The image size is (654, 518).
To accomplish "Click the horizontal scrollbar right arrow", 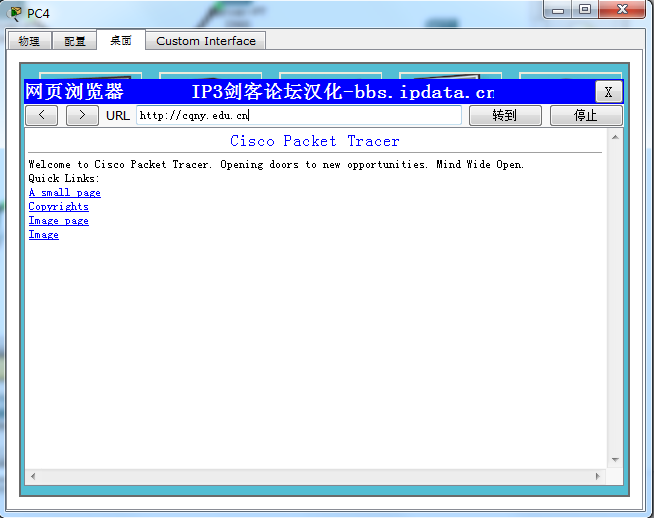I will (598, 476).
